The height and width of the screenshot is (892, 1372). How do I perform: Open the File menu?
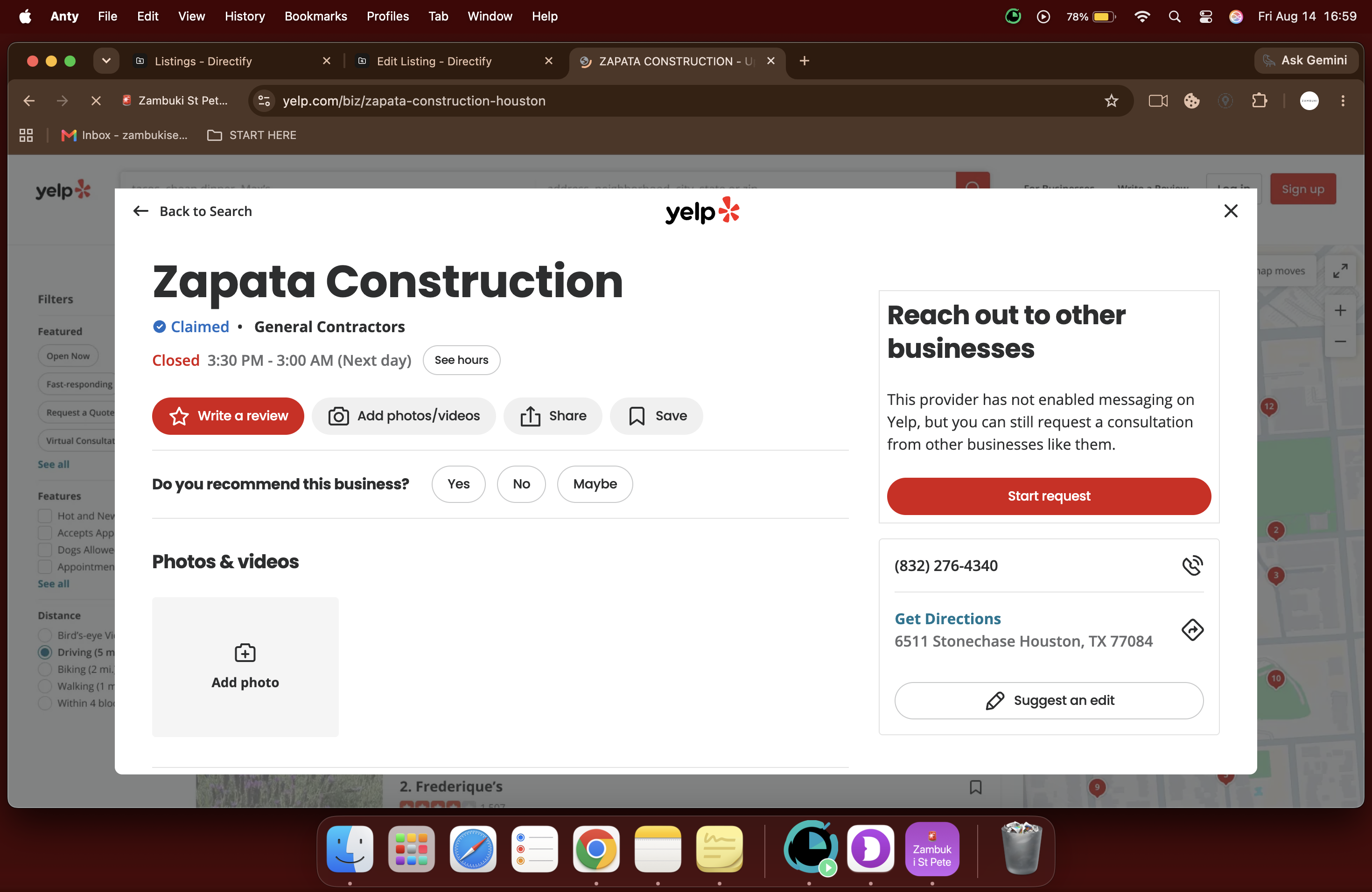click(107, 16)
